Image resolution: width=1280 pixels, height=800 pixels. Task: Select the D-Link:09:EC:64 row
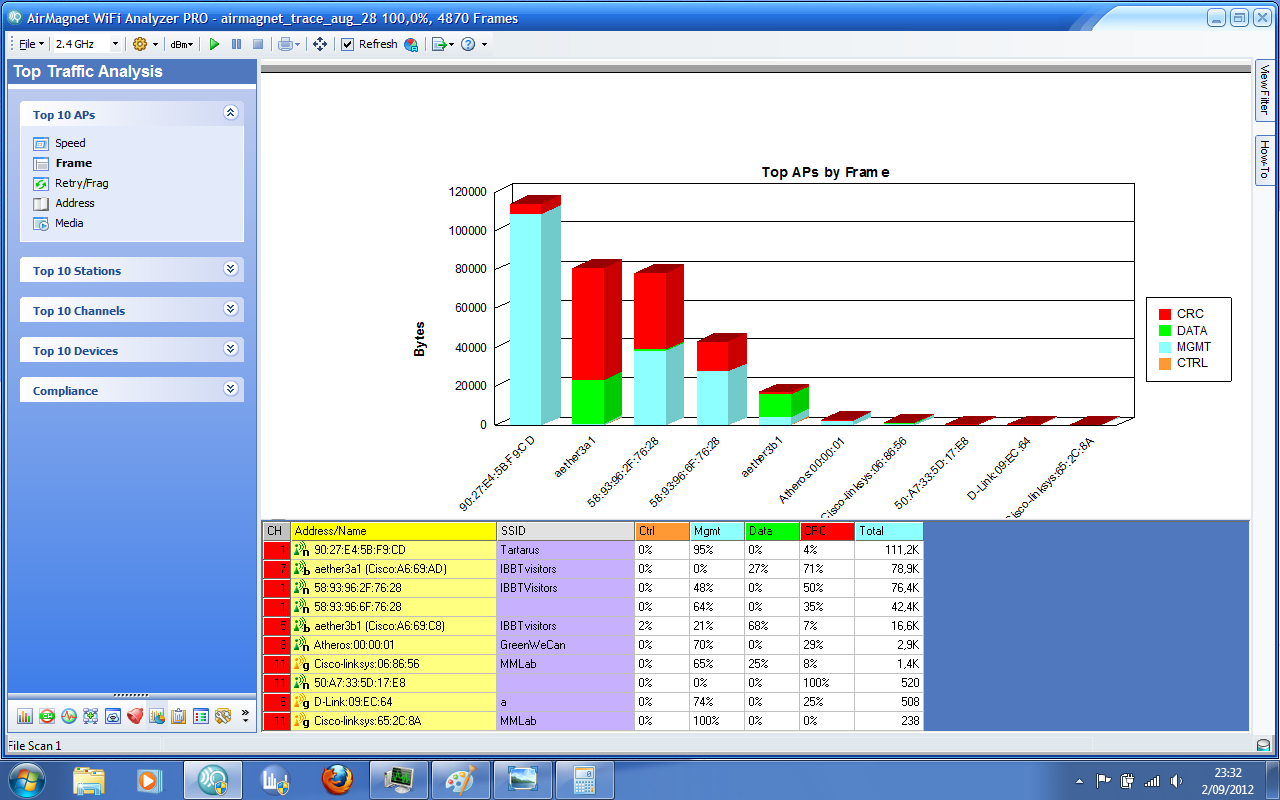pyautogui.click(x=592, y=702)
